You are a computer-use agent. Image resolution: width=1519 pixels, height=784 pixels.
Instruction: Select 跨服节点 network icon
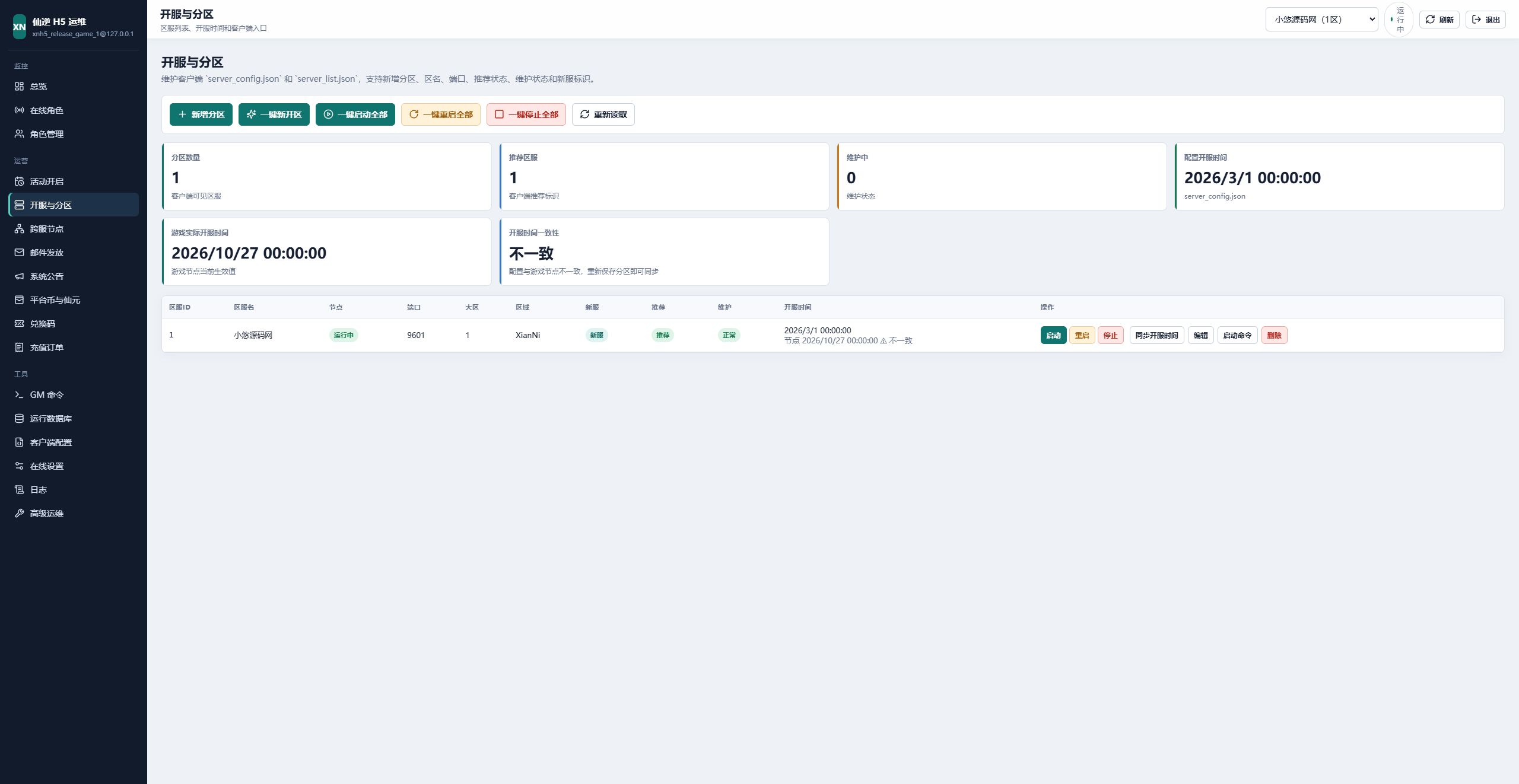point(19,229)
